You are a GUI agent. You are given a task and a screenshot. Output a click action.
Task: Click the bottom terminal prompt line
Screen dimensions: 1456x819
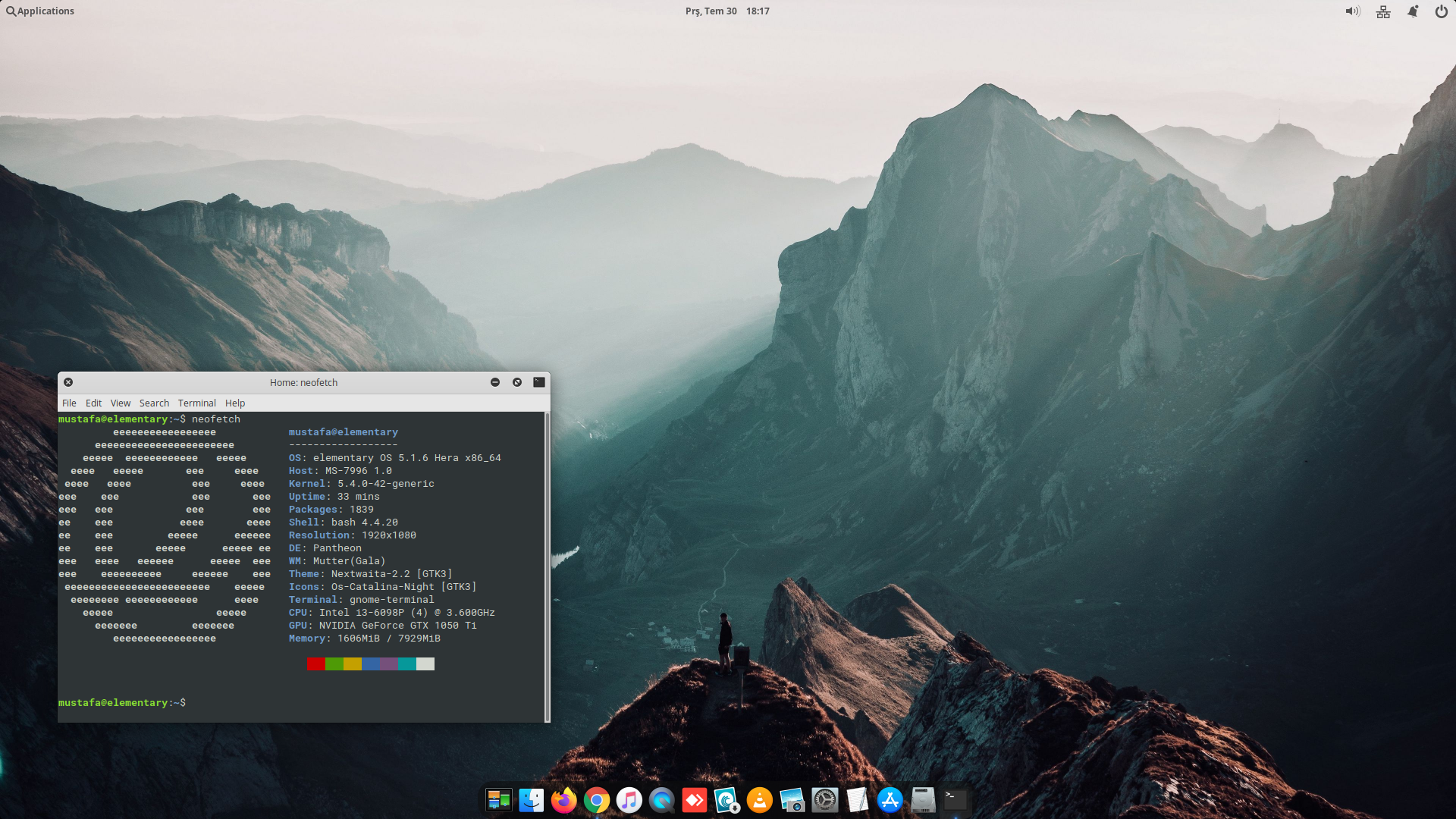122,703
